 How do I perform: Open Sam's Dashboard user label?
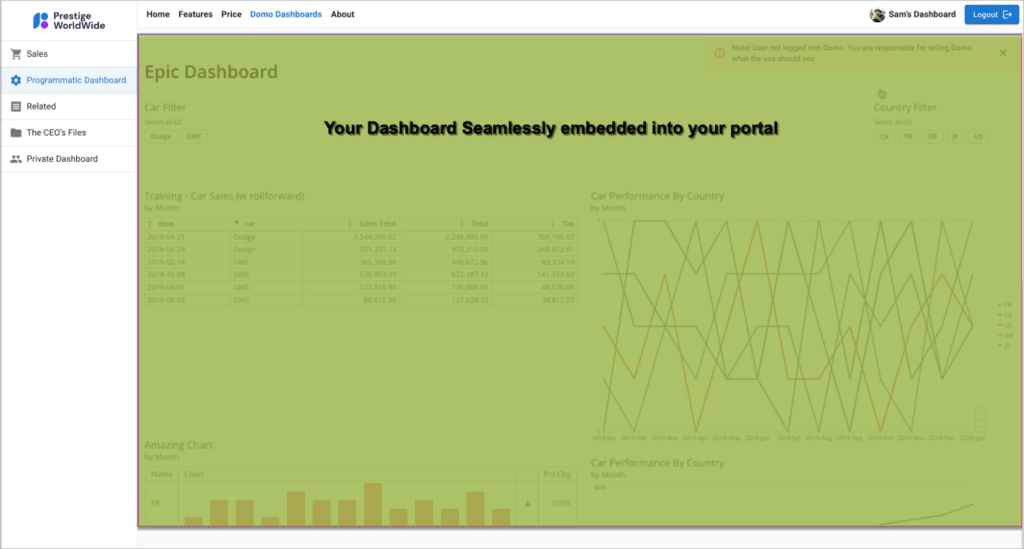tap(921, 14)
